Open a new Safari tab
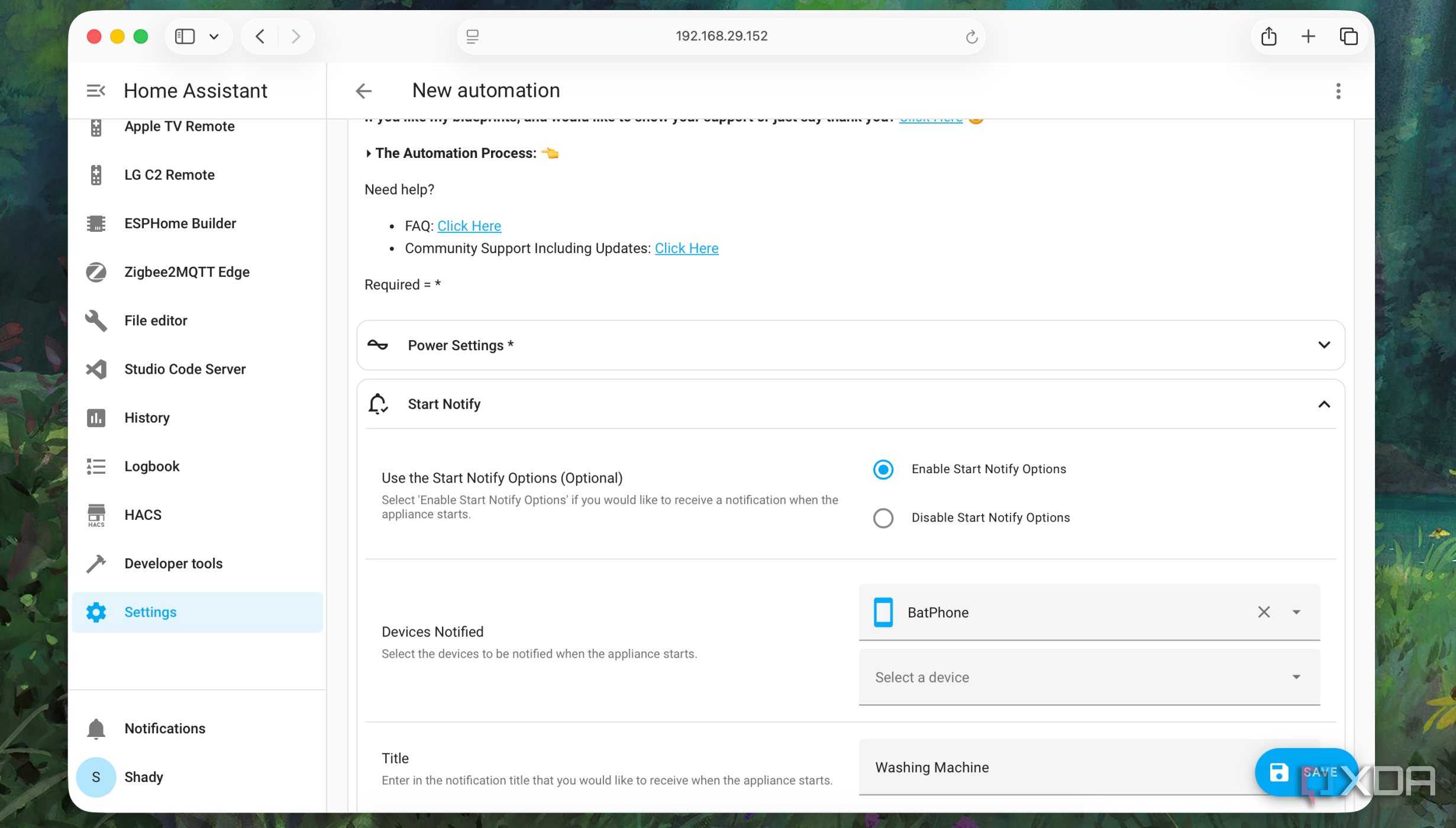Viewport: 1456px width, 828px height. tap(1308, 36)
